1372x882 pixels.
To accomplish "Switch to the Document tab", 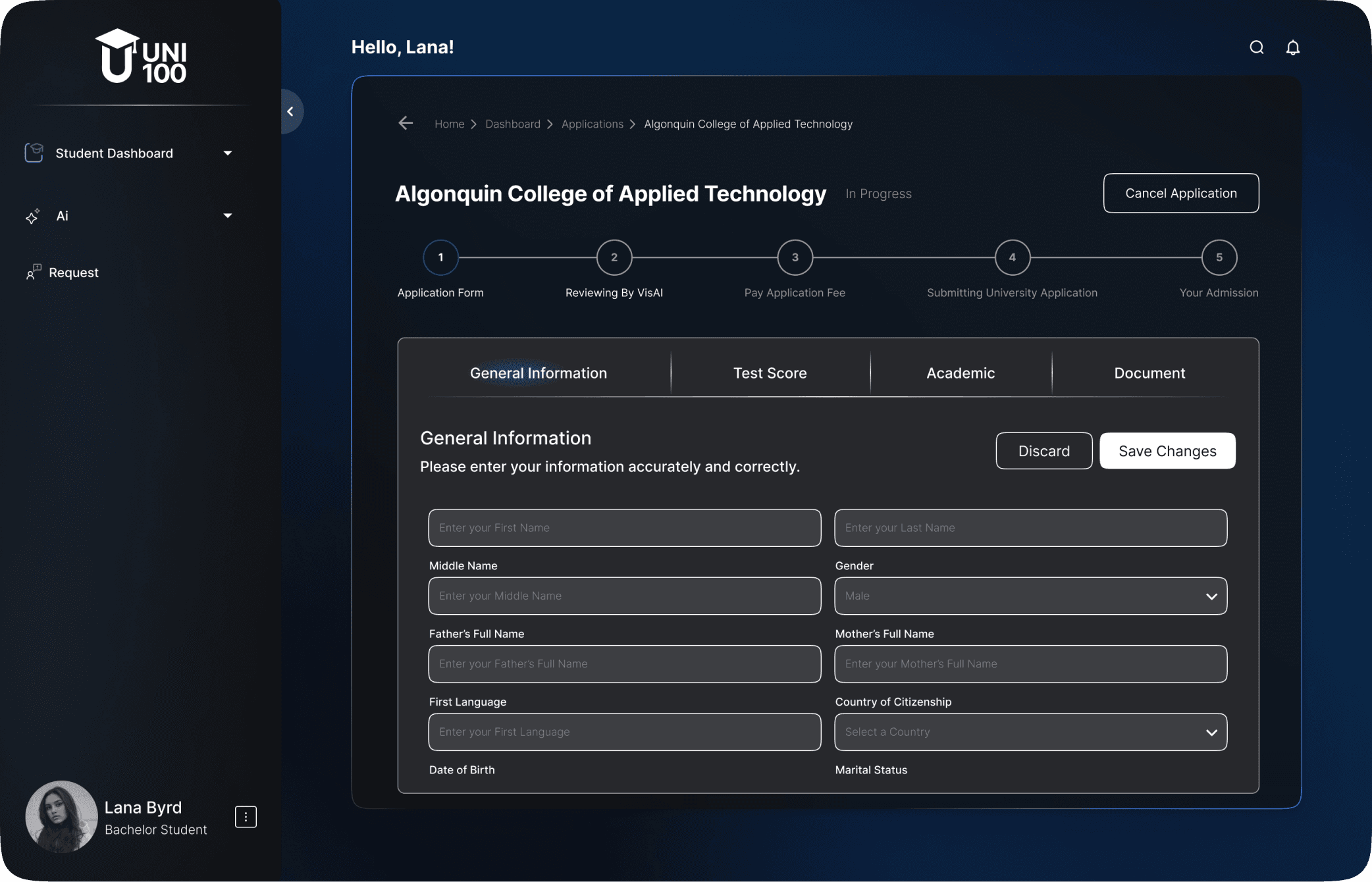I will (1149, 373).
